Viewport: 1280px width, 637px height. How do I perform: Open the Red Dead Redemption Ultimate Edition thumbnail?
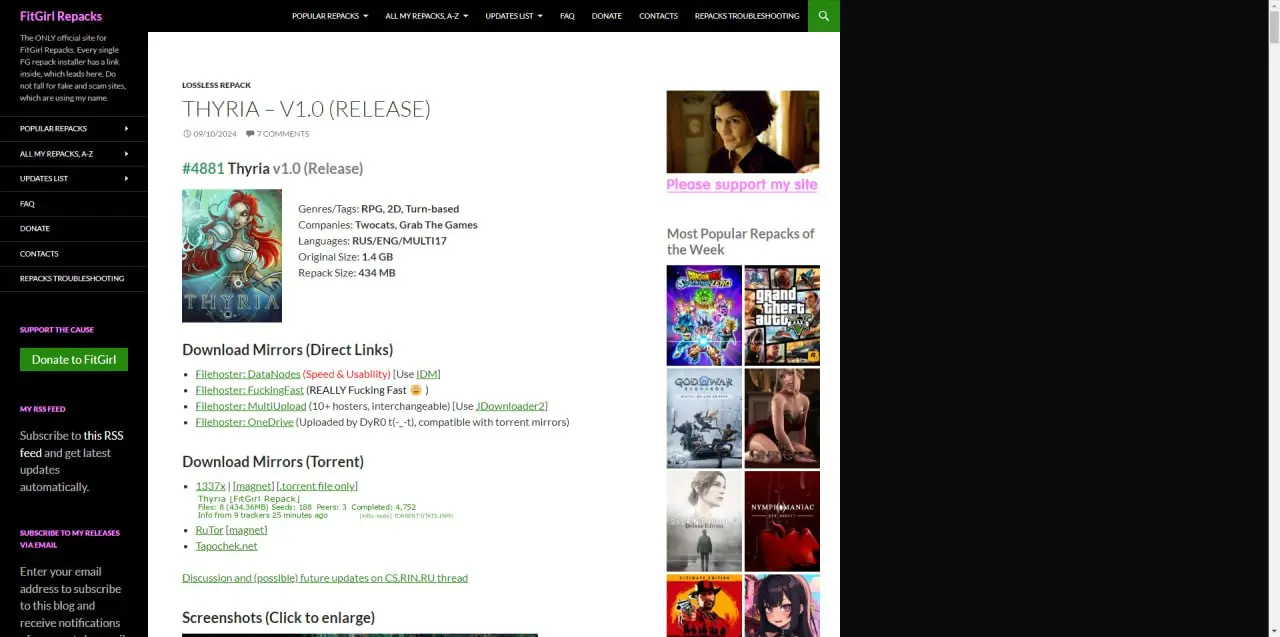(x=704, y=606)
